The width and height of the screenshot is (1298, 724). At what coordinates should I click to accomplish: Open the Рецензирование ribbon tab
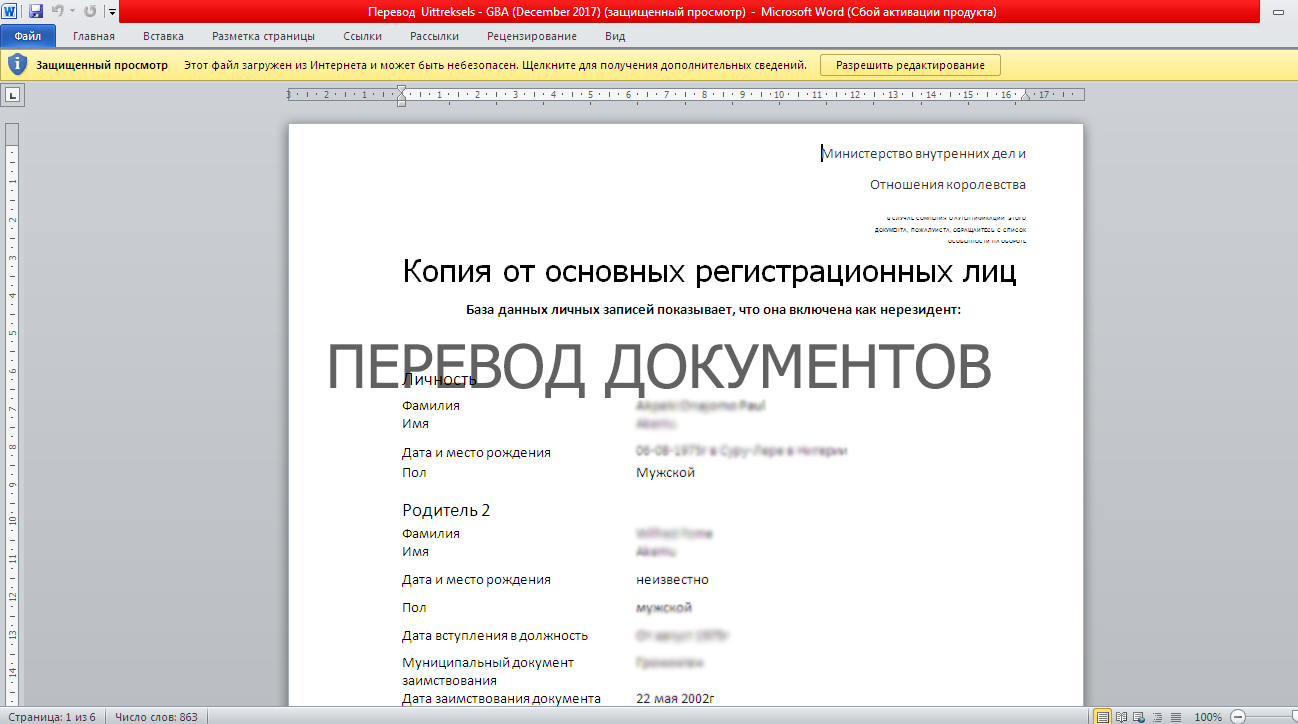(532, 36)
